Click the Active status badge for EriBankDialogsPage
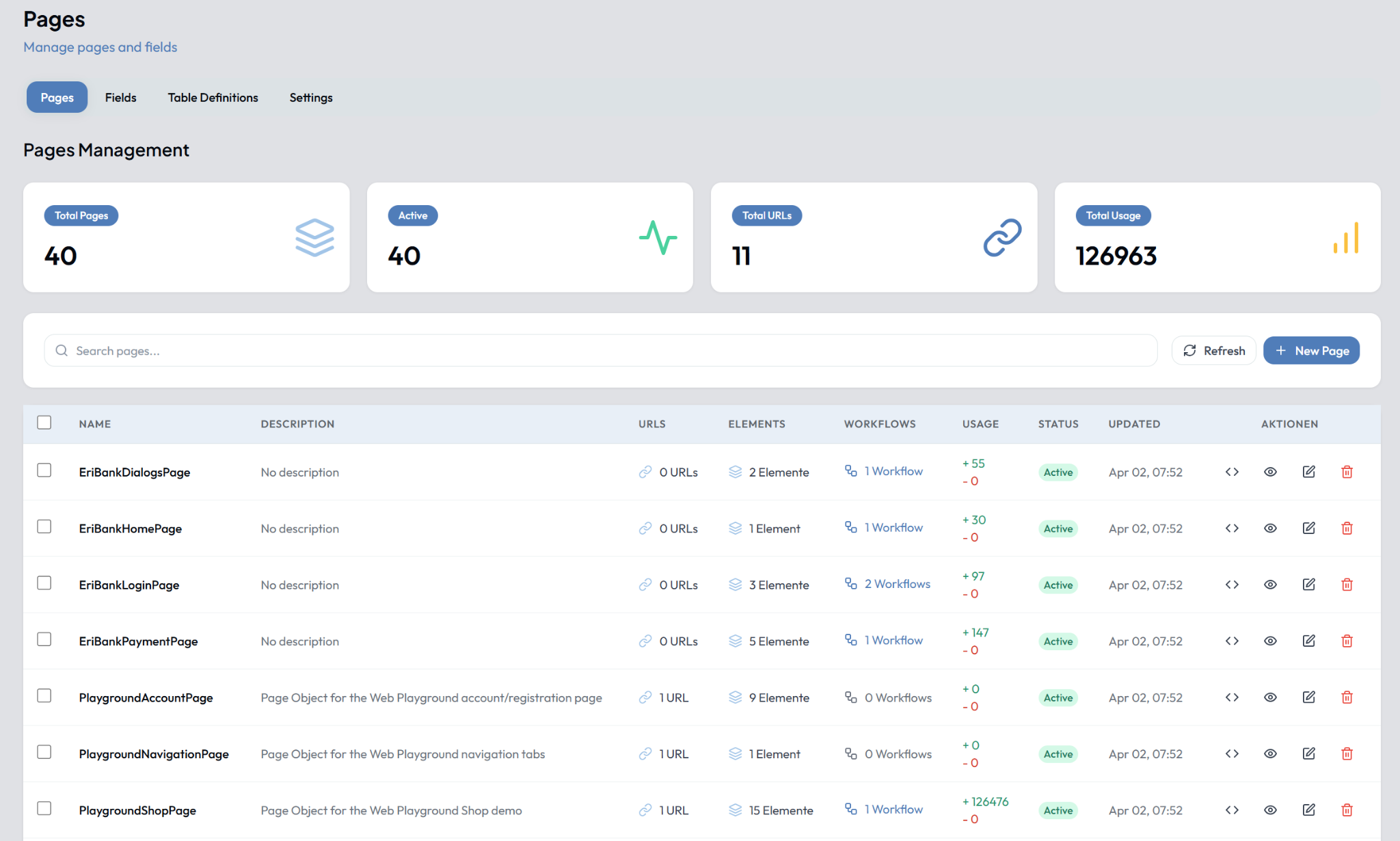The image size is (1400, 841). pos(1058,472)
